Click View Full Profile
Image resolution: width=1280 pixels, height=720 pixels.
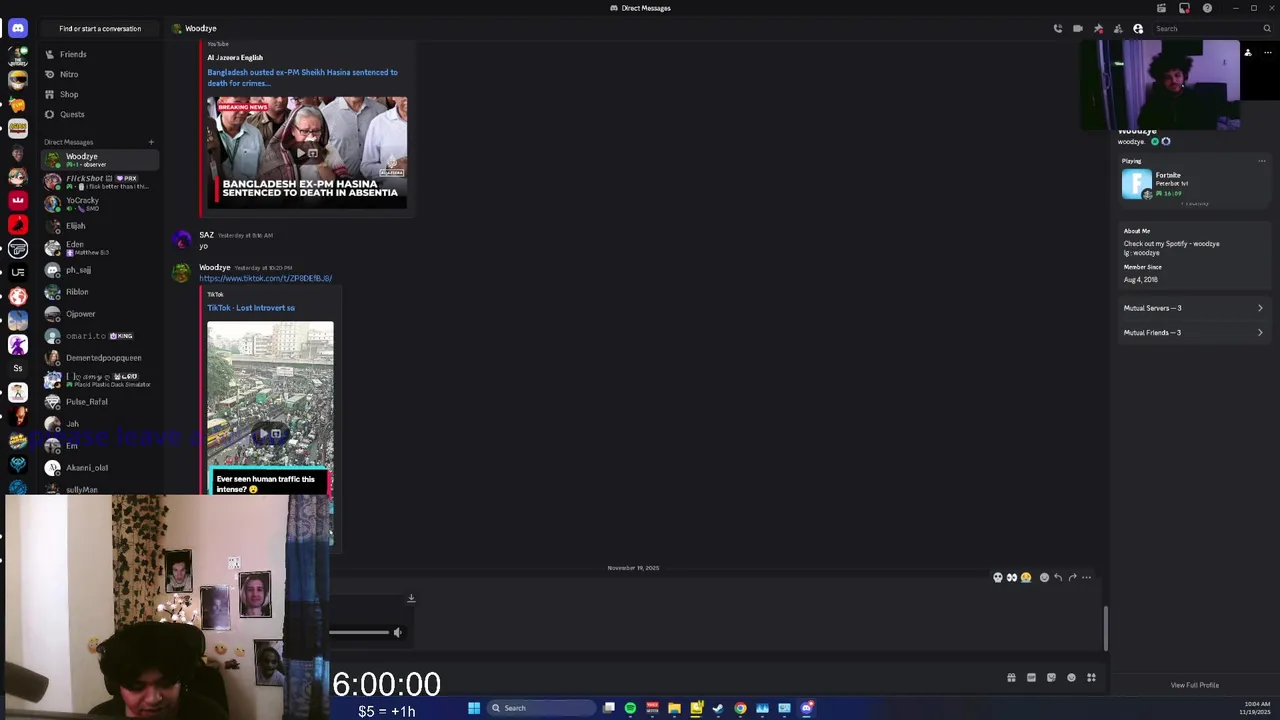click(x=1195, y=685)
